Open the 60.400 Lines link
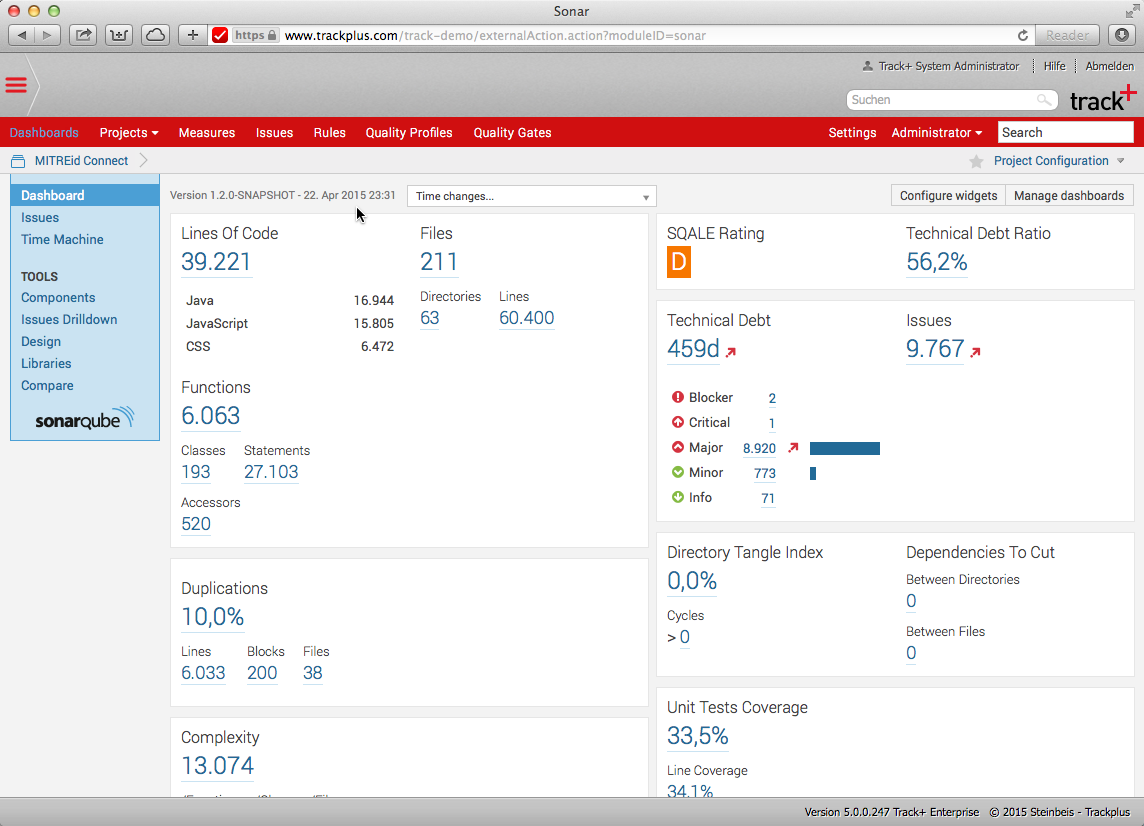 [x=526, y=317]
